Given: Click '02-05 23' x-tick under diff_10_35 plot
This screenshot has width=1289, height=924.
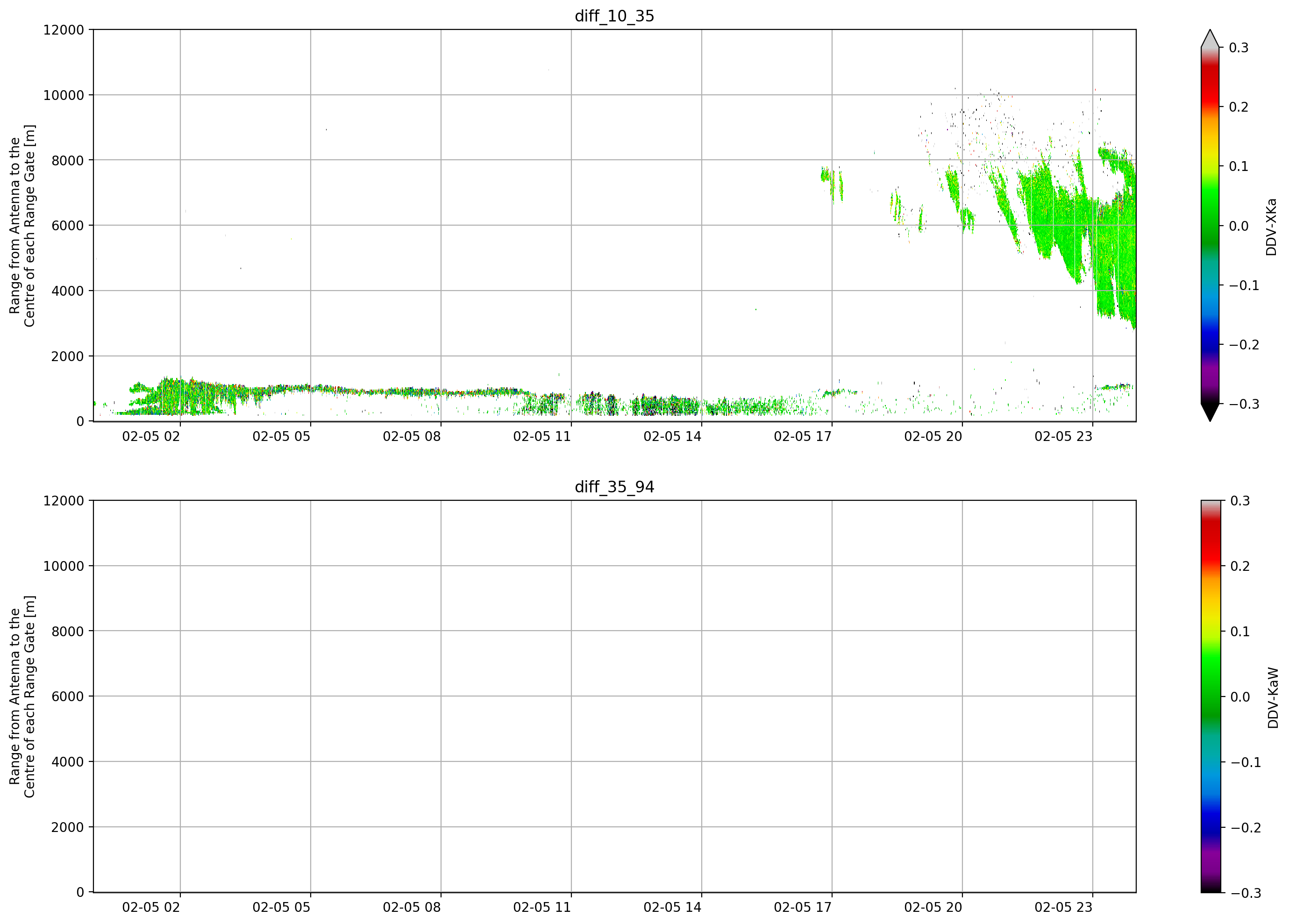Looking at the screenshot, I should pyautogui.click(x=1063, y=436).
